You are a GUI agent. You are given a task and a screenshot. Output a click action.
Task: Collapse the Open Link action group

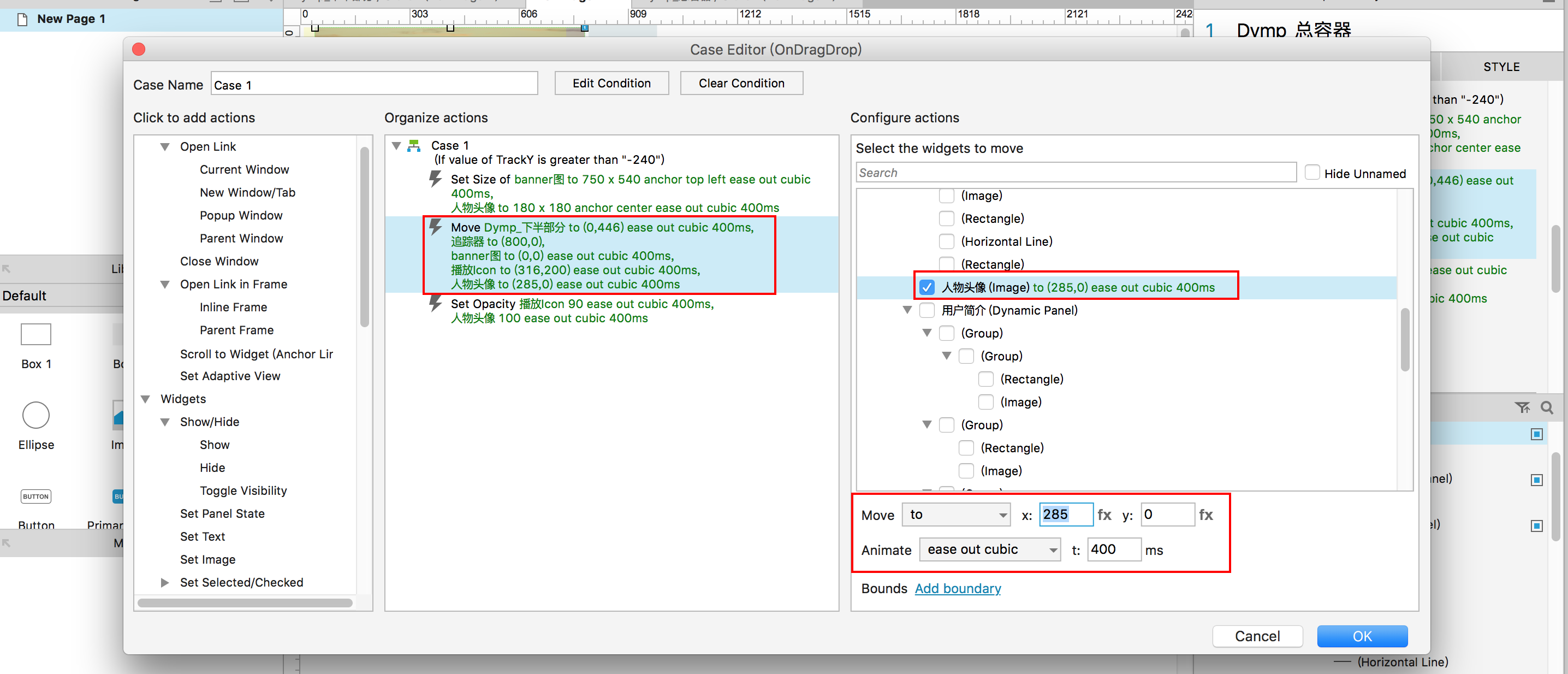[165, 147]
